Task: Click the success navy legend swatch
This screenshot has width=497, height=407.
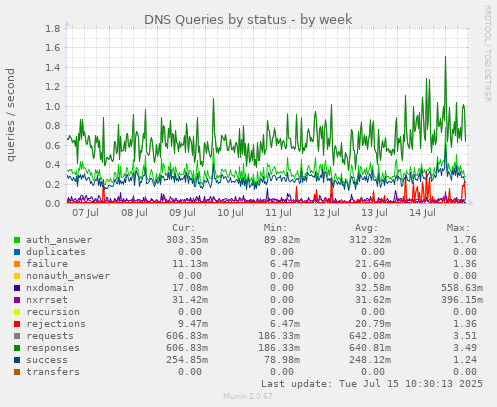Action: 17,360
